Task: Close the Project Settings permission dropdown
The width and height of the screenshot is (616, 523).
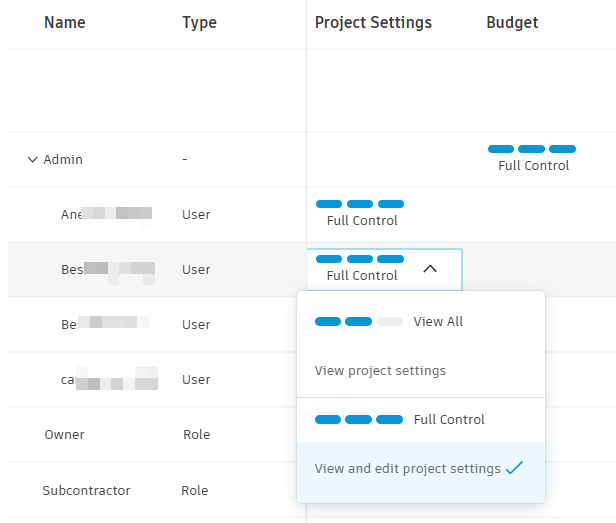Action: (x=430, y=268)
